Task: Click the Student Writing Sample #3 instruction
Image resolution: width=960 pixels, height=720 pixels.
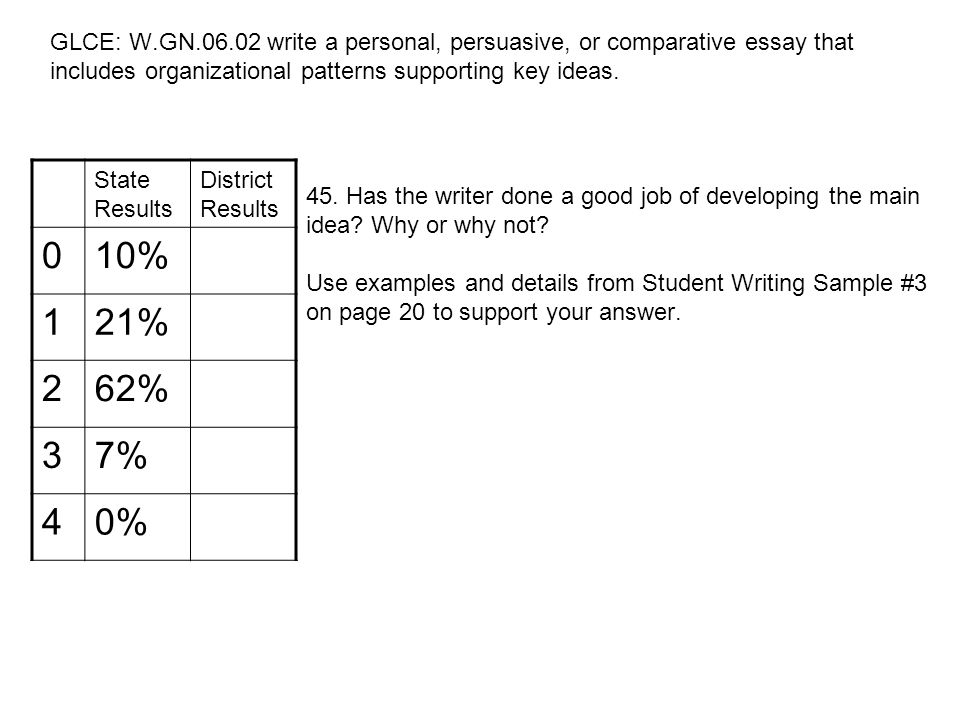Action: tap(616, 298)
